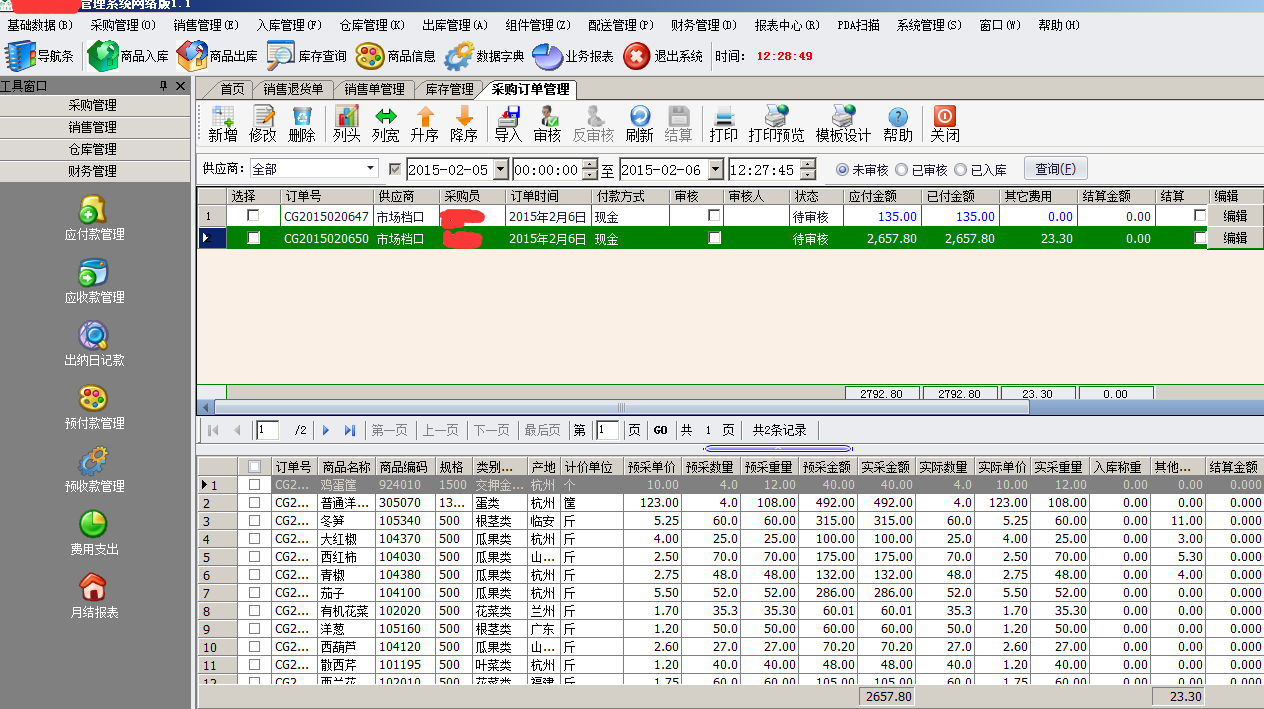1264x709 pixels.
Task: Pin the 工具窗口 panel
Action: (x=164, y=87)
